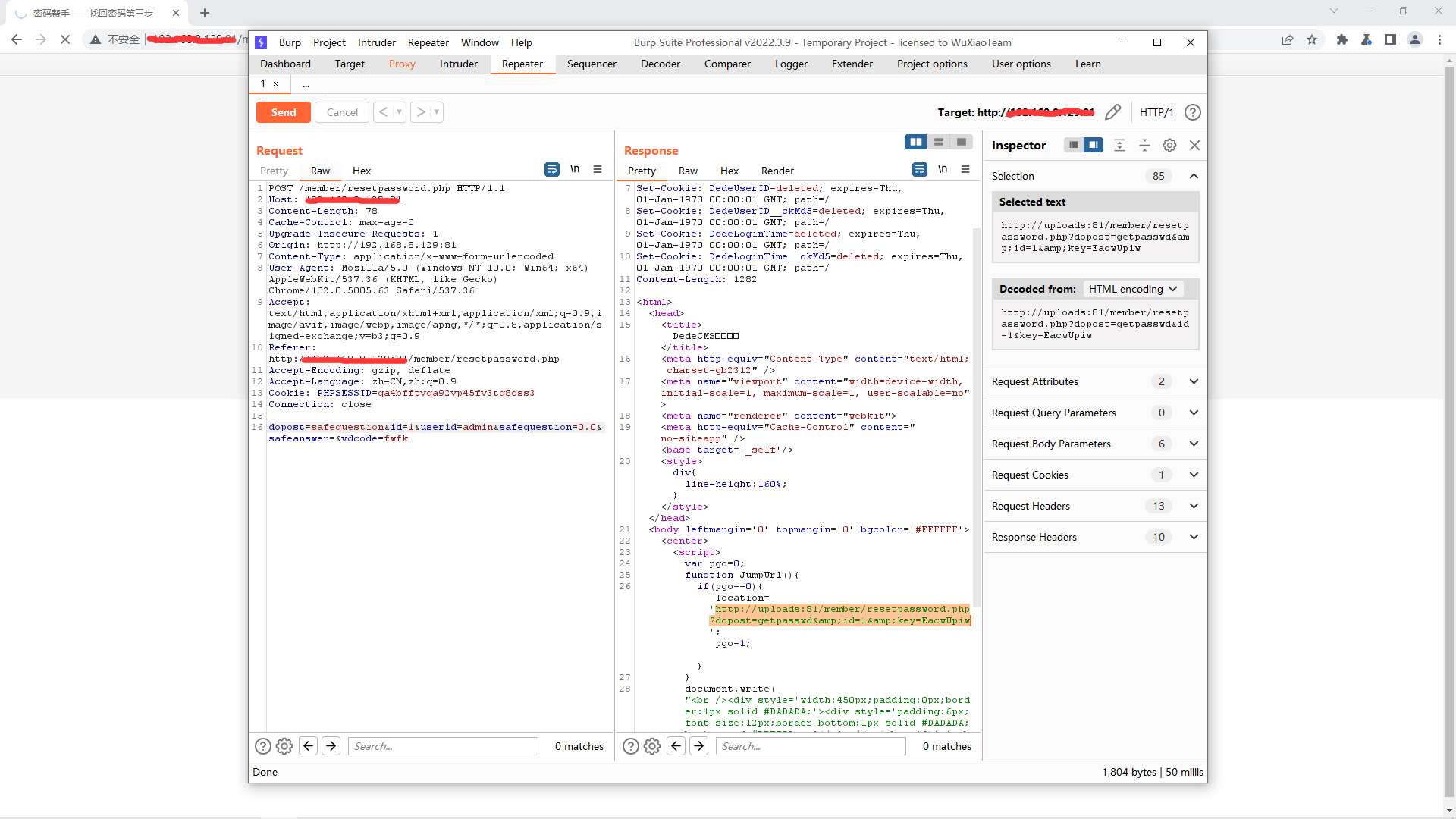Expand Request Body Parameters section
The image size is (1456, 819).
pyautogui.click(x=1193, y=444)
